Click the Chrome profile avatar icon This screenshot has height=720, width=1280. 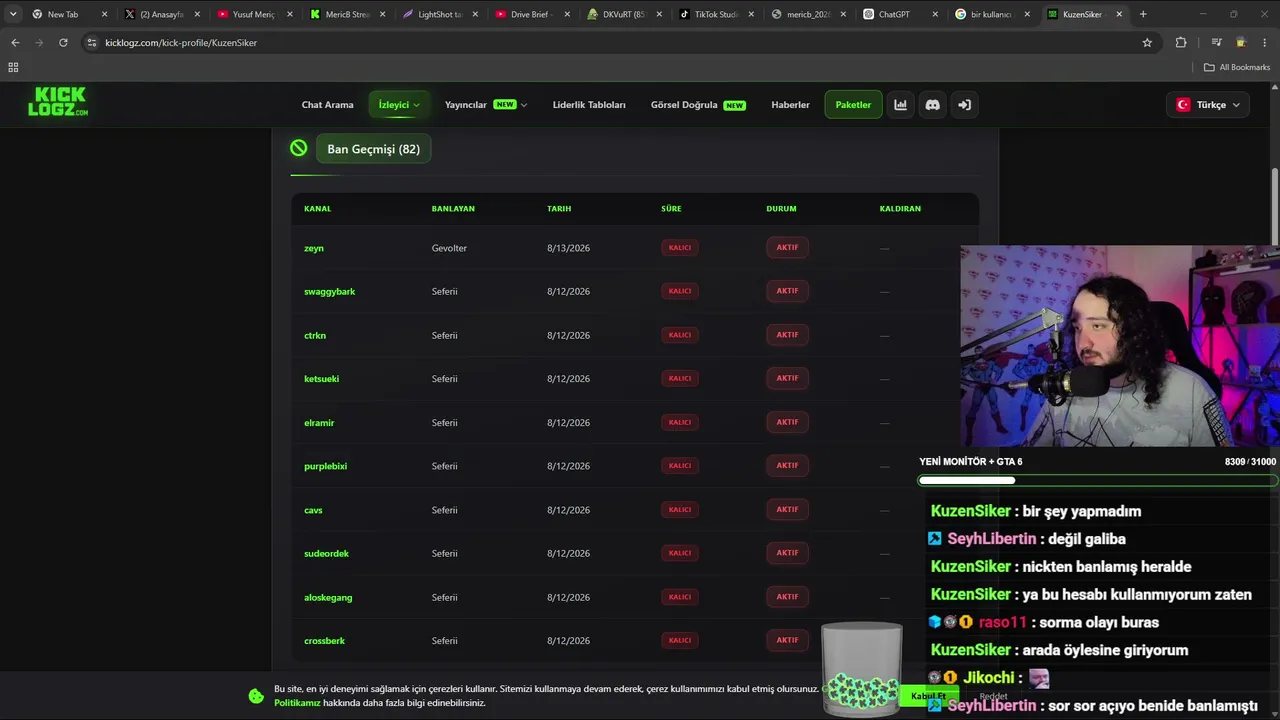point(1241,42)
